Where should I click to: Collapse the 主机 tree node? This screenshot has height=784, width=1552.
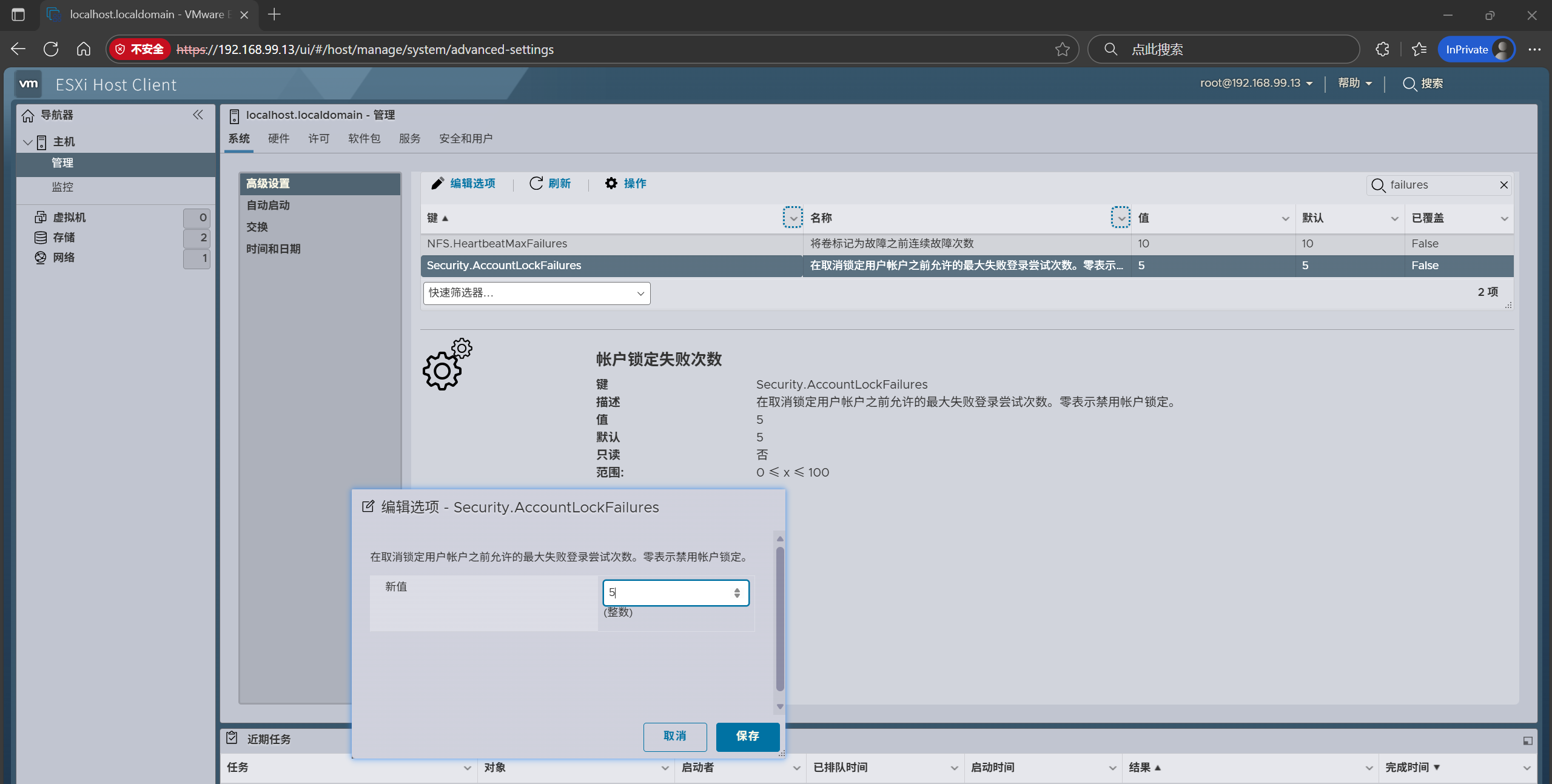(27, 142)
